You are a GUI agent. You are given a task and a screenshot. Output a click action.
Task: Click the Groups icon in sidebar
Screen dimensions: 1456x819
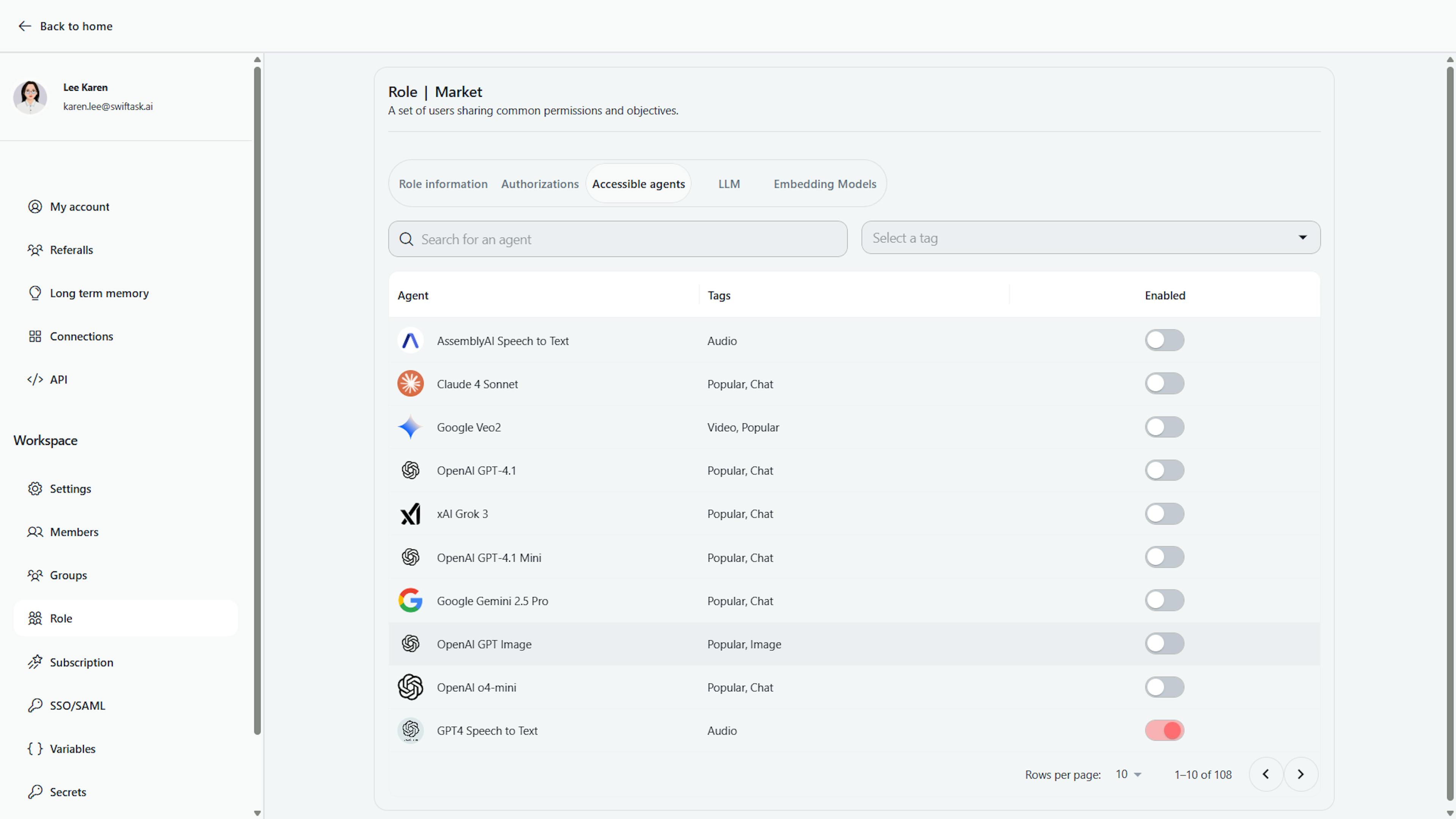35,575
